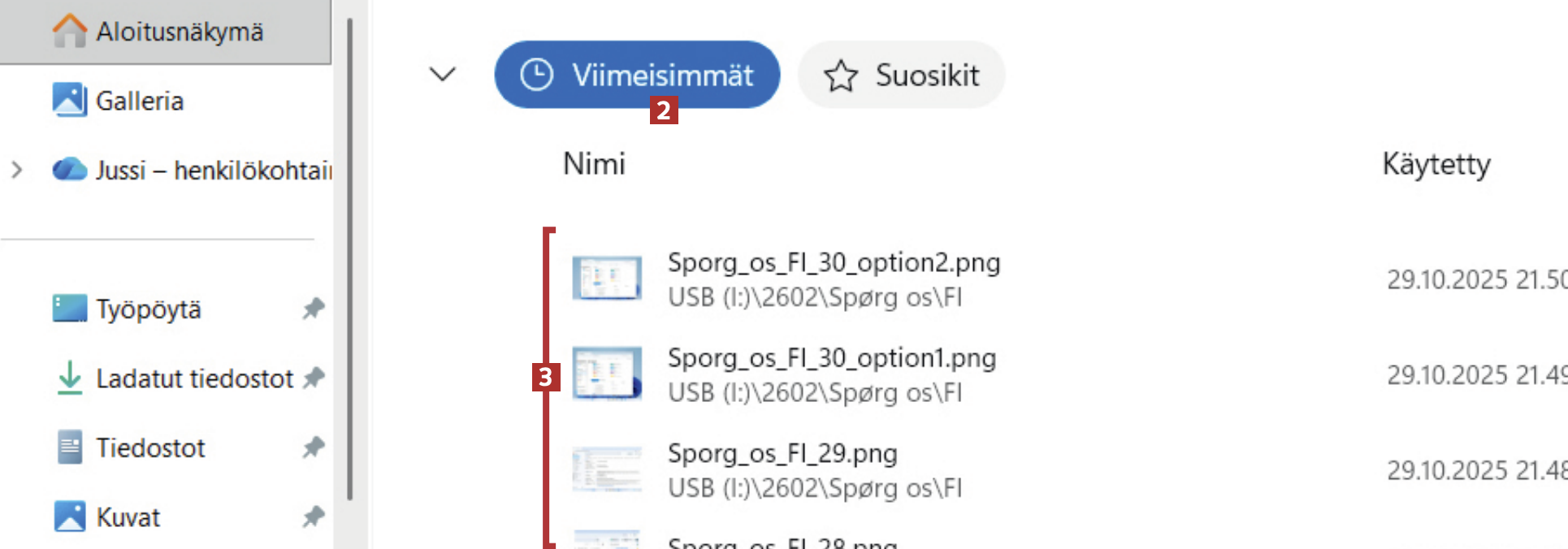Sort by the Käytetty column header

[x=1436, y=164]
